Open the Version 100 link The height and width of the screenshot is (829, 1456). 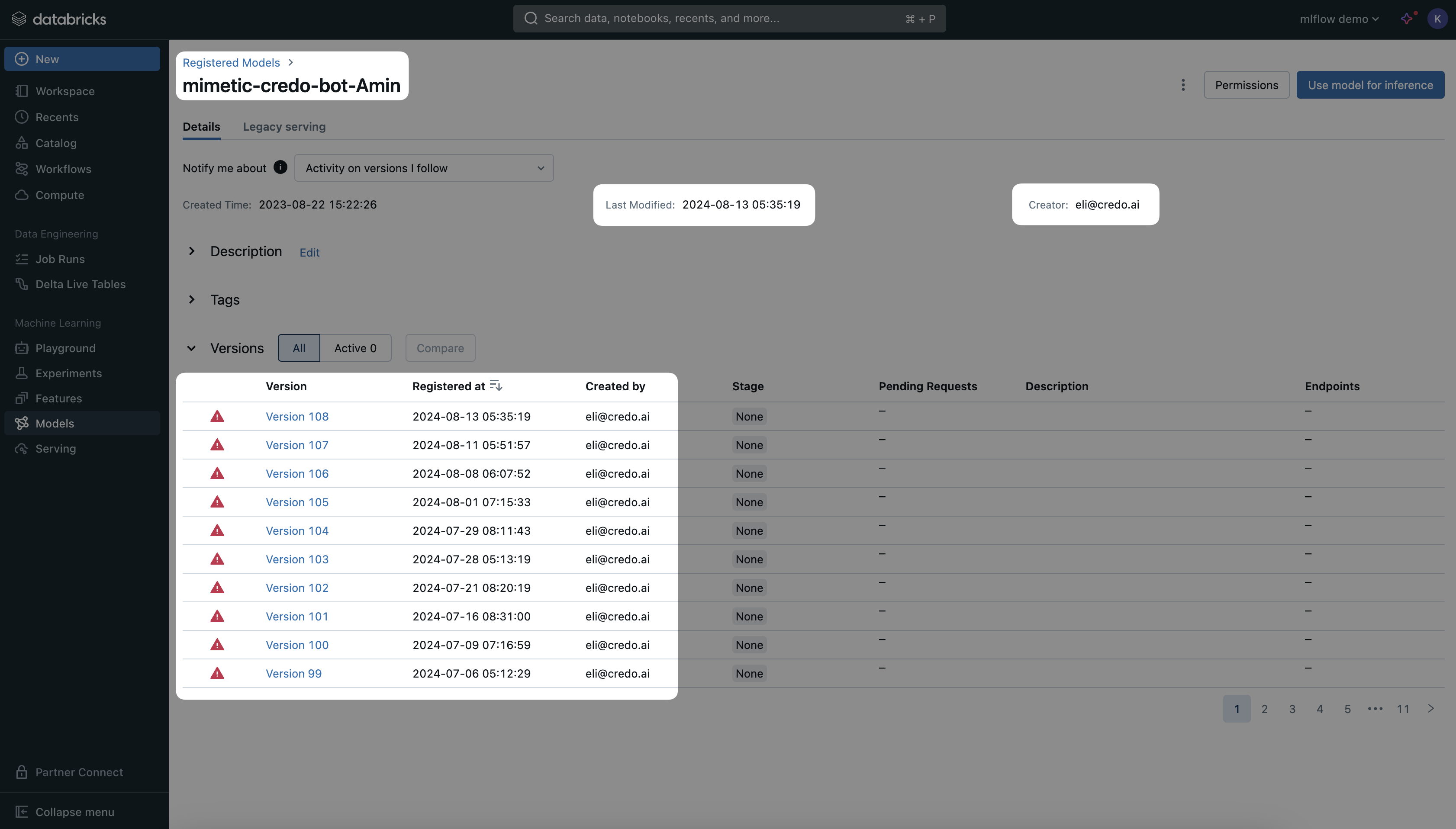point(297,645)
